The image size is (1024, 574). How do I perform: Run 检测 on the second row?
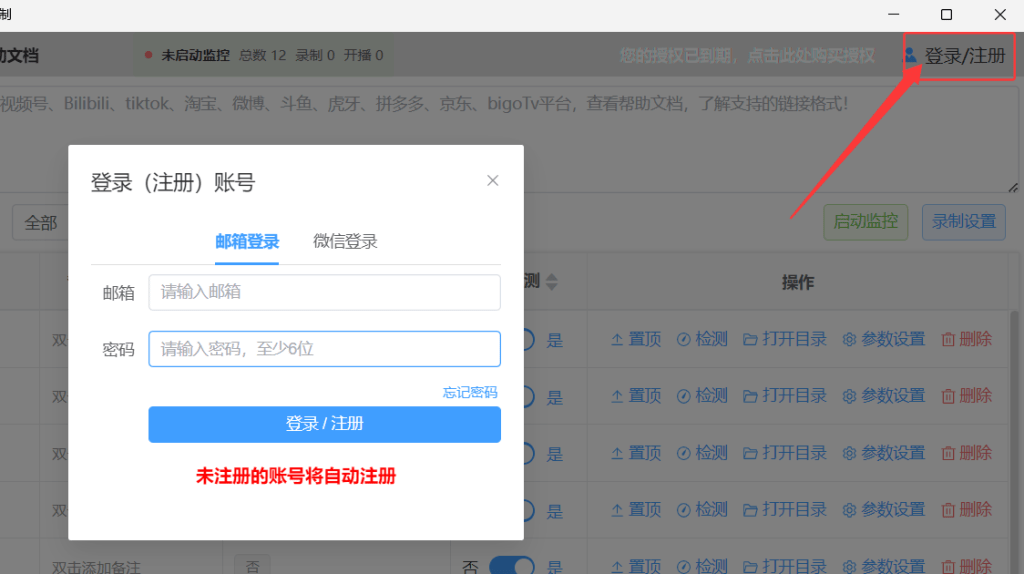pos(702,396)
